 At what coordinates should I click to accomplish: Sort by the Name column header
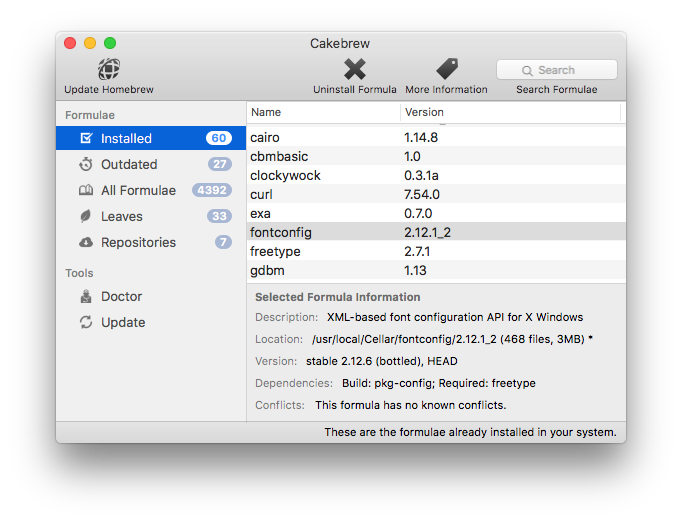click(323, 112)
